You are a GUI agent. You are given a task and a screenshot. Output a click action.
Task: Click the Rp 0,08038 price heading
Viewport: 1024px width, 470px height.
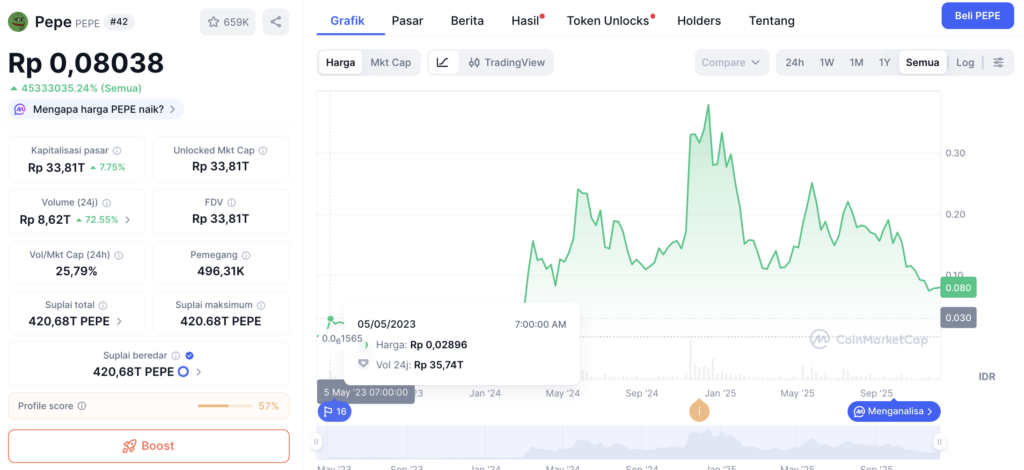[86, 63]
